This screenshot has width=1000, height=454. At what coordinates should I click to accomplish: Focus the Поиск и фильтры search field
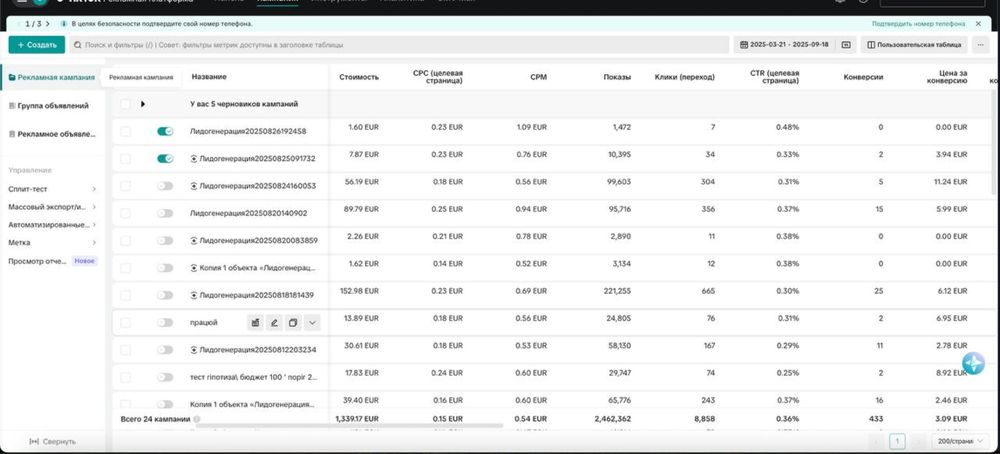coord(399,45)
